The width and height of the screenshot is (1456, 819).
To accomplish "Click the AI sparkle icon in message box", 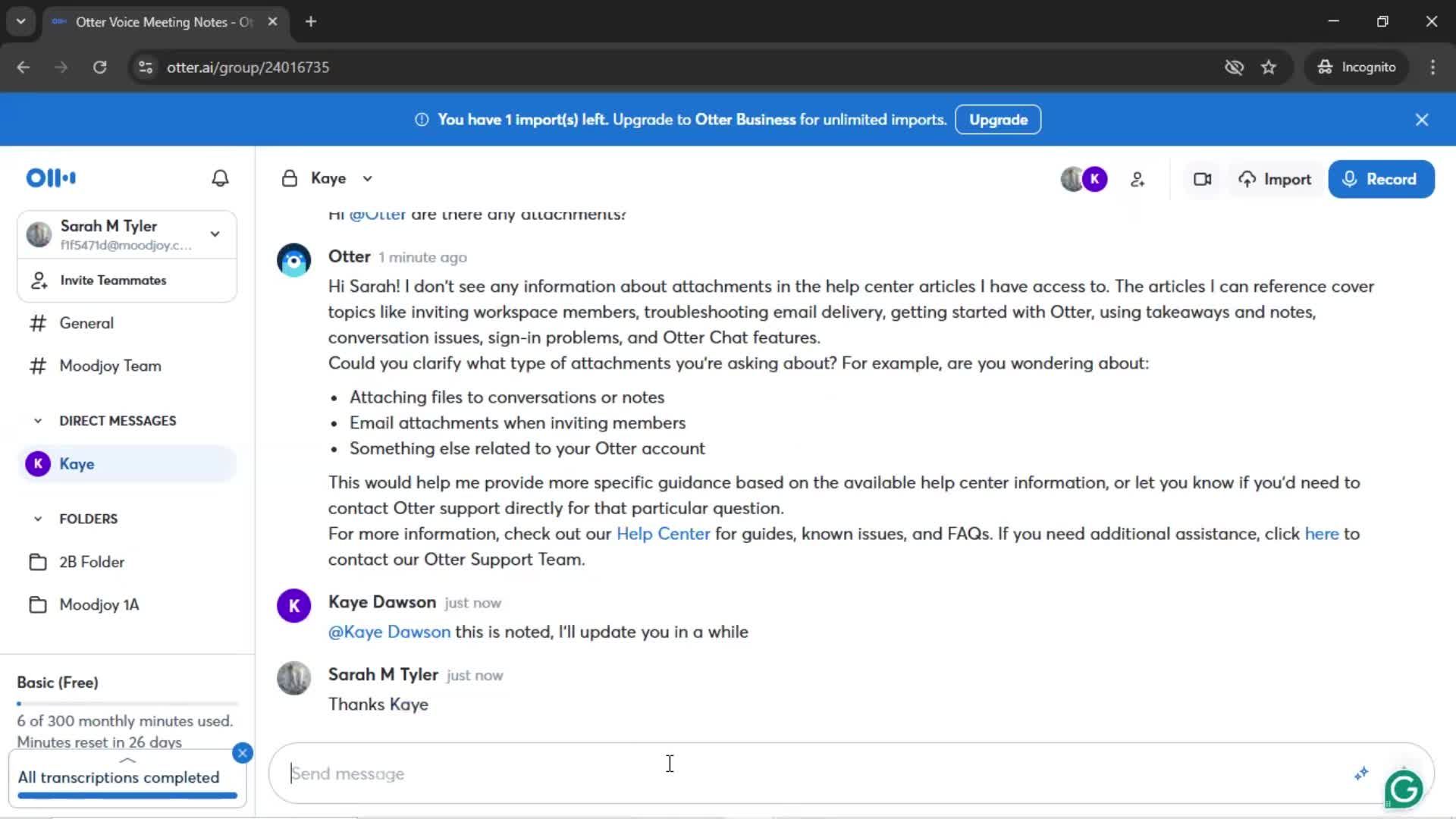I will click(1361, 773).
